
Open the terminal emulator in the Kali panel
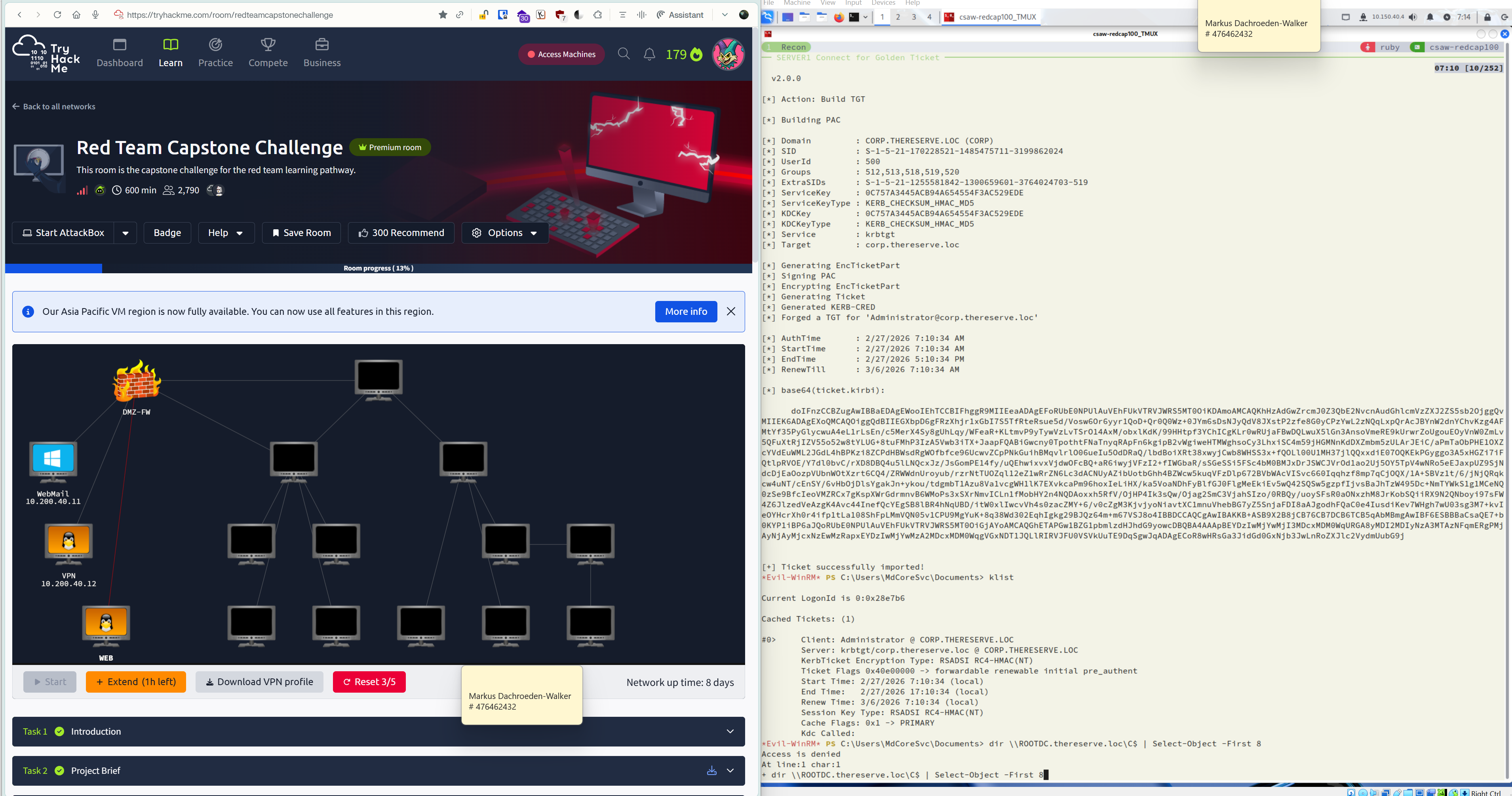[x=854, y=17]
